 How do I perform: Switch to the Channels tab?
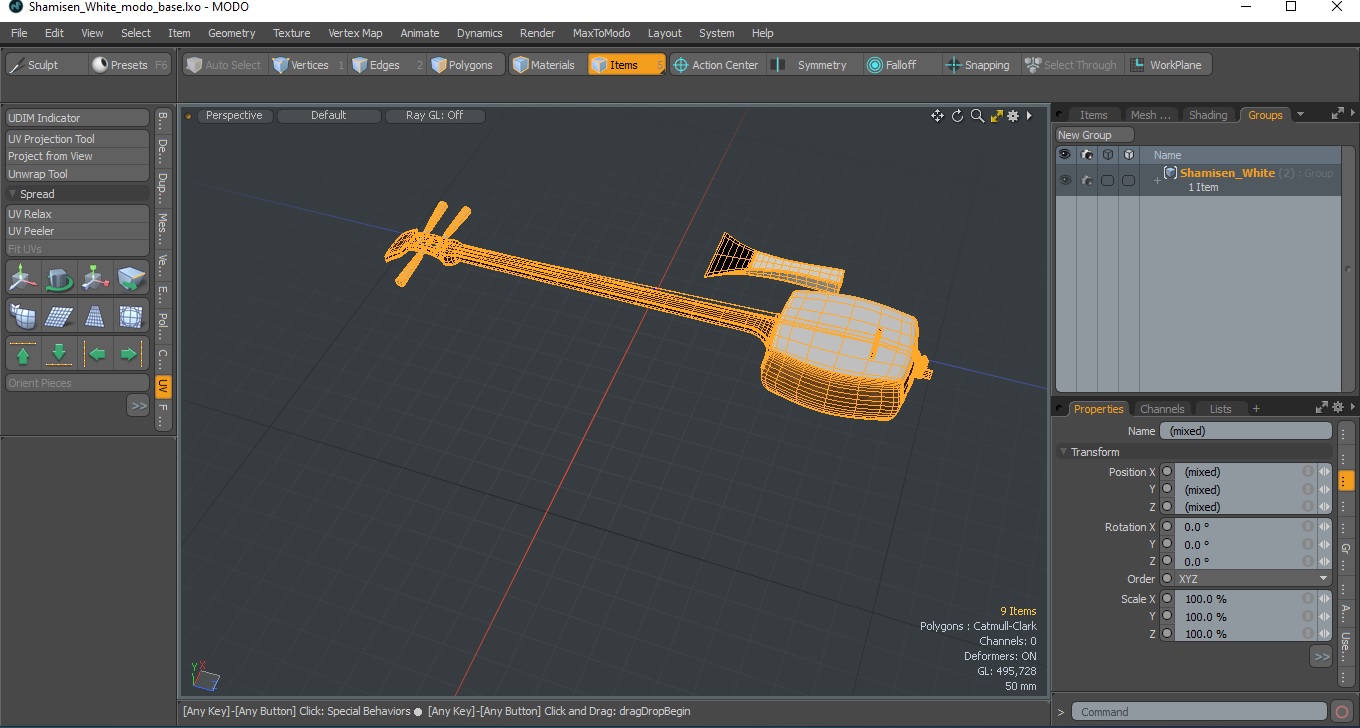click(1162, 409)
